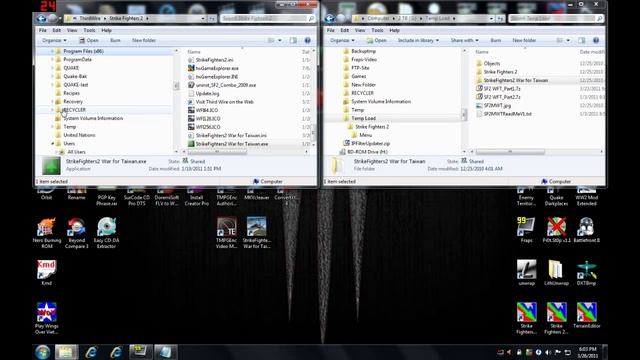
Task: Open the LithUnwrap folder icon on desktop
Action: coord(556,272)
